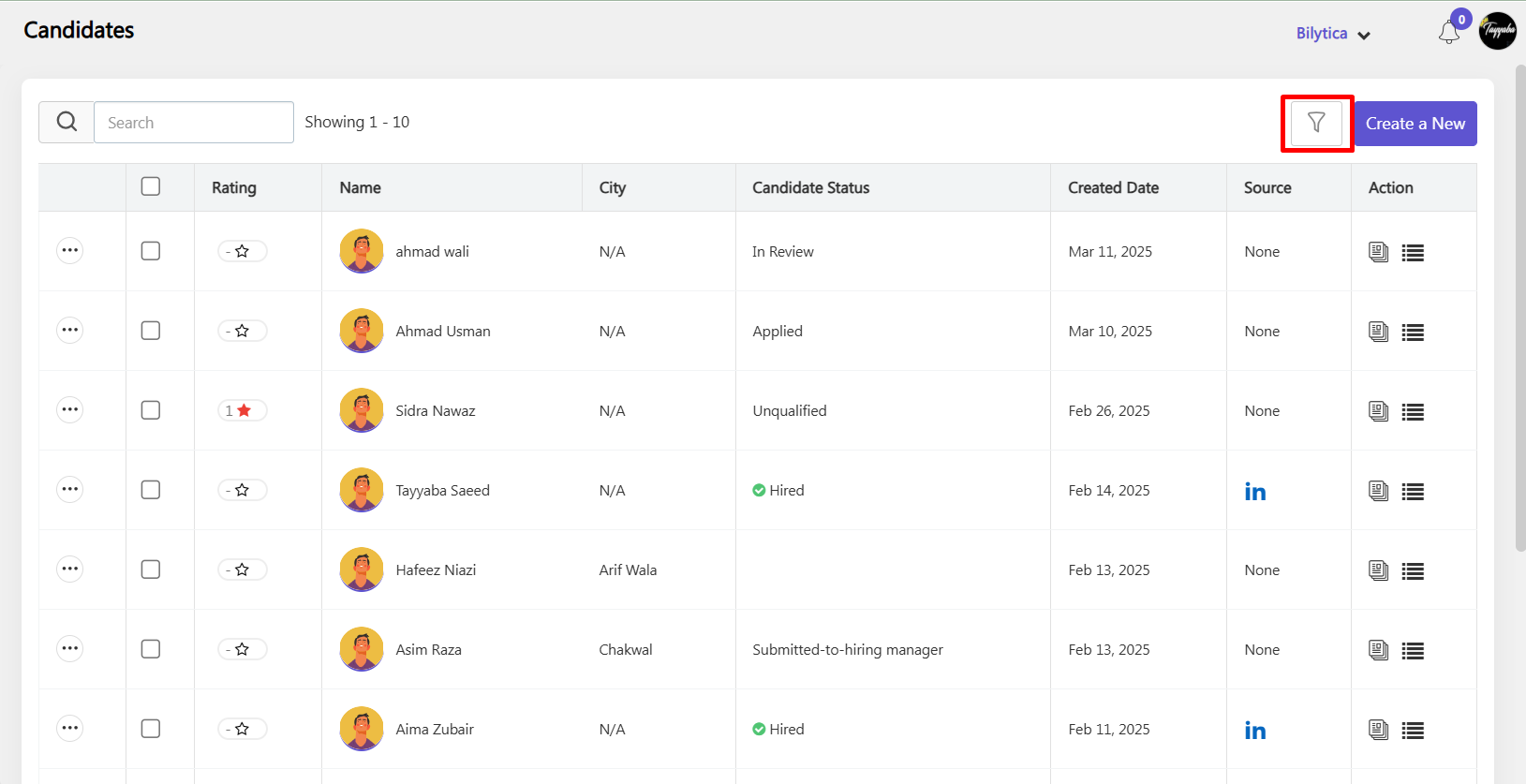
Task: Open the three-dot menu for Hafeez Niazi
Action: pyautogui.click(x=69, y=570)
